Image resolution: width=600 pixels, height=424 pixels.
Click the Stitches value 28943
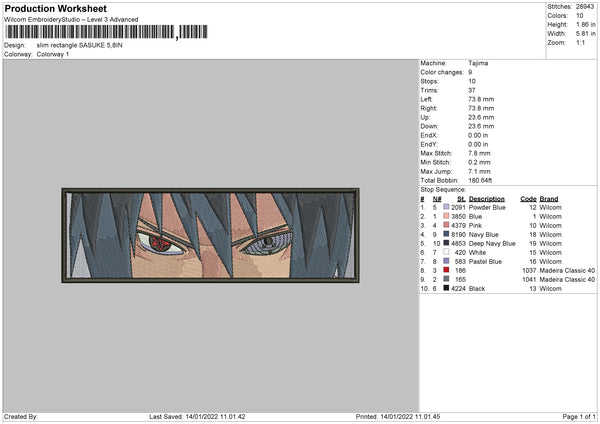coord(585,7)
